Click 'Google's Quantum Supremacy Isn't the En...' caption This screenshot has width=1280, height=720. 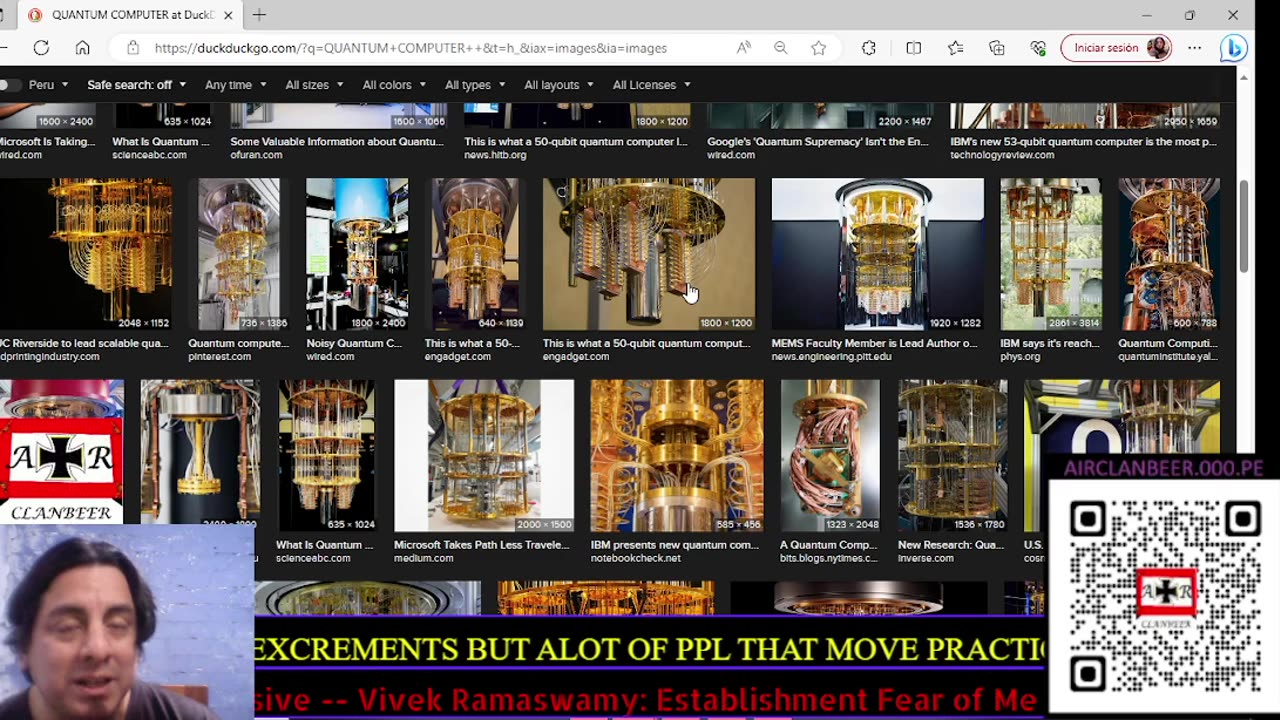(818, 142)
